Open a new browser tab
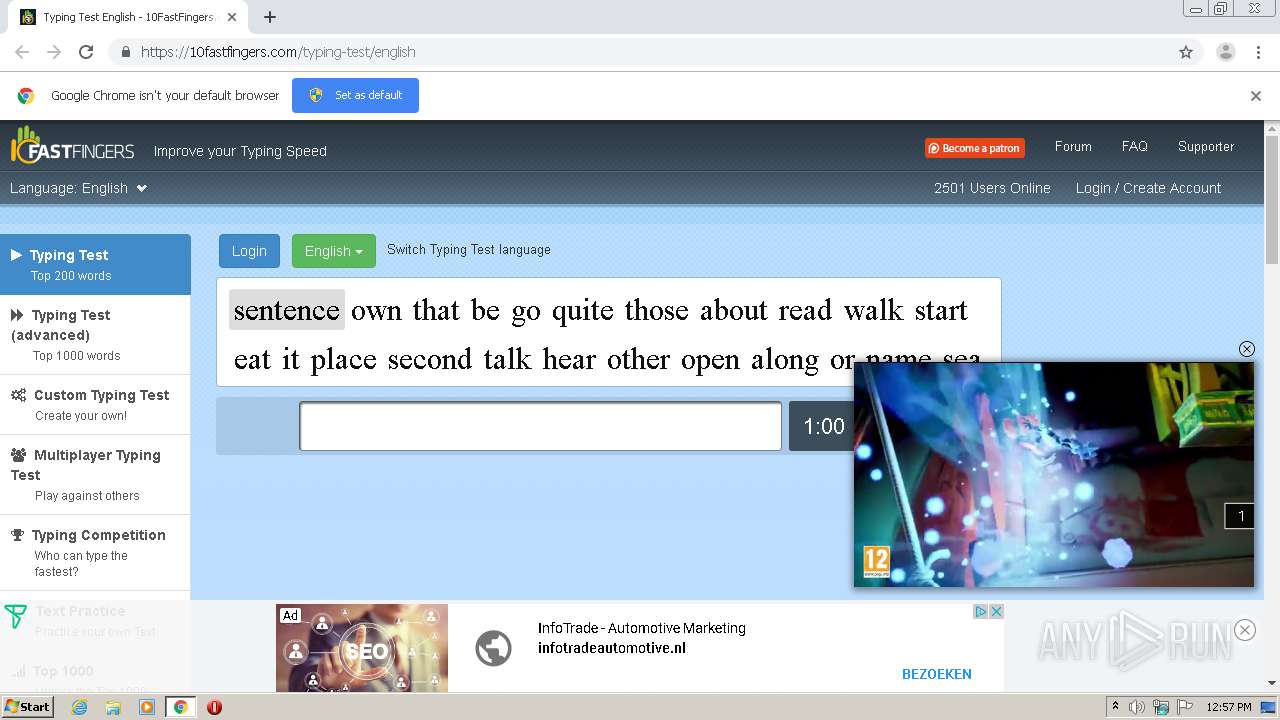 (270, 17)
